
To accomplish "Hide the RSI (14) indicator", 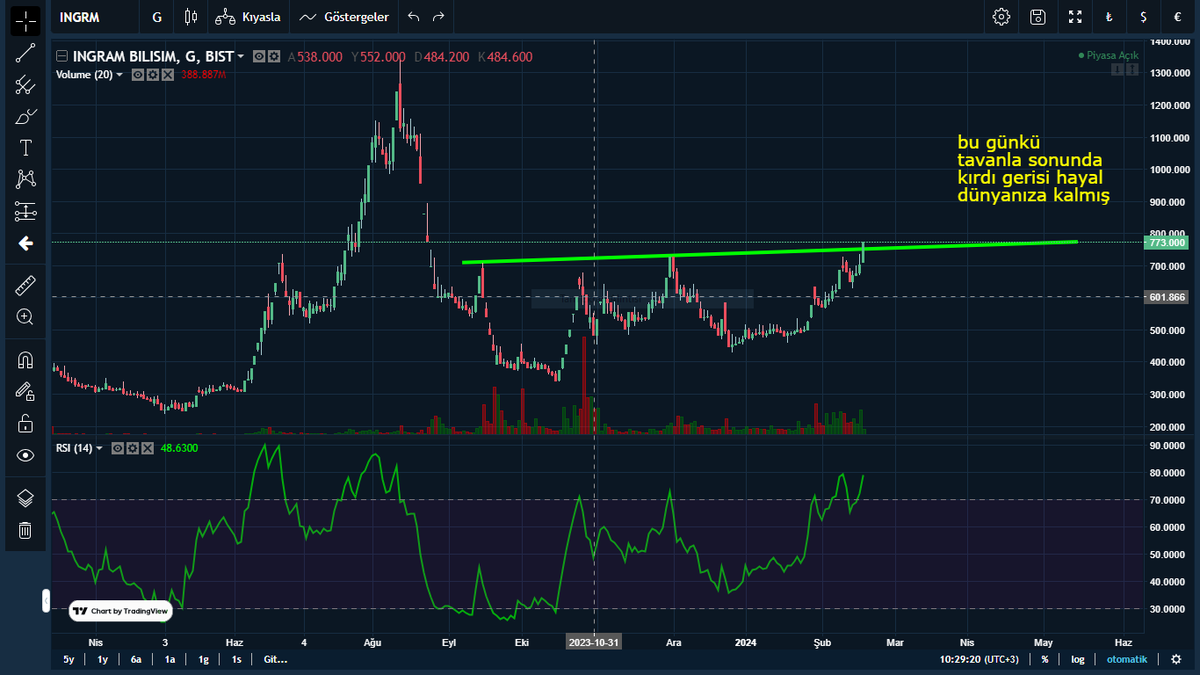I will pos(117,448).
